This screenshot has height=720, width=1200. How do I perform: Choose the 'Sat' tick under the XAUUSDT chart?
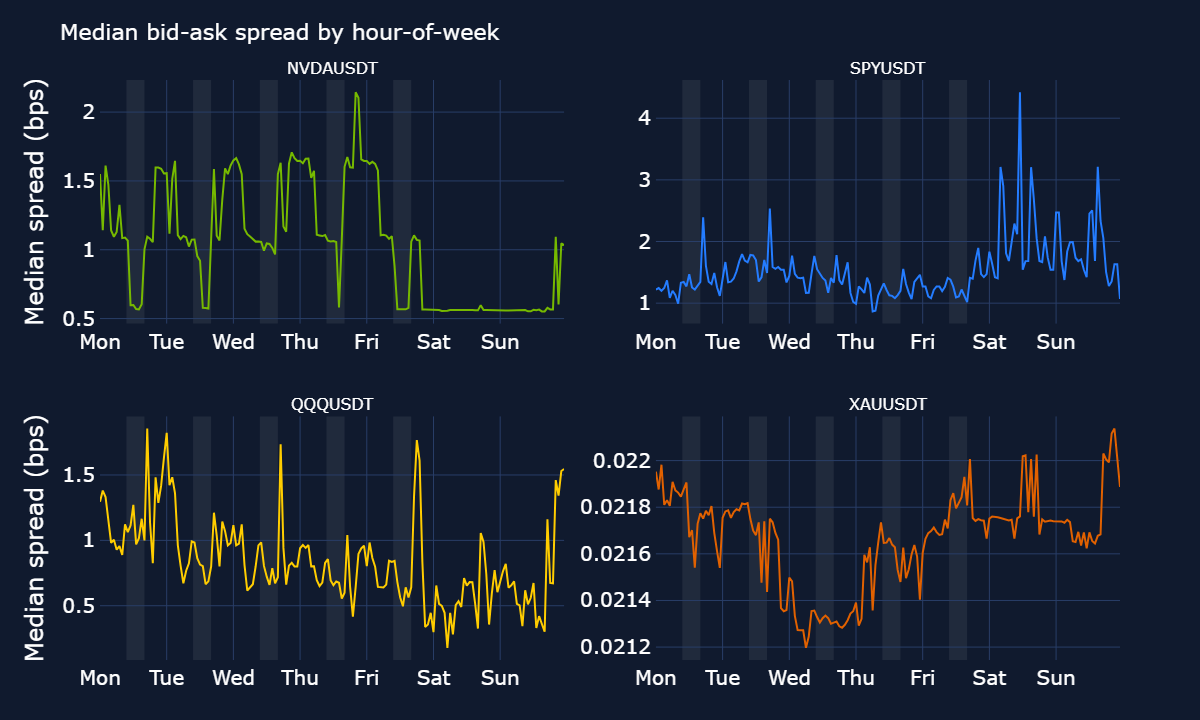[990, 678]
